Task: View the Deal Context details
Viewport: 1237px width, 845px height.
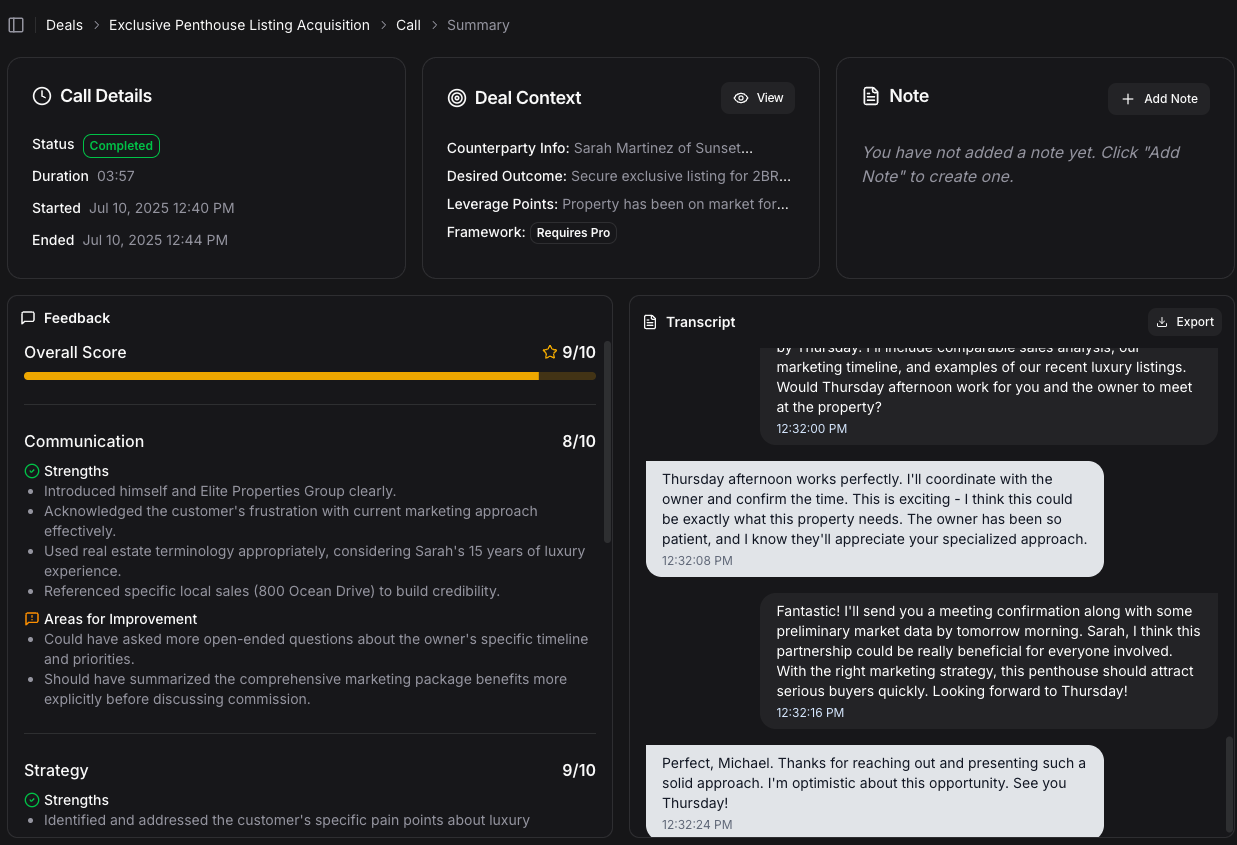Action: point(758,98)
